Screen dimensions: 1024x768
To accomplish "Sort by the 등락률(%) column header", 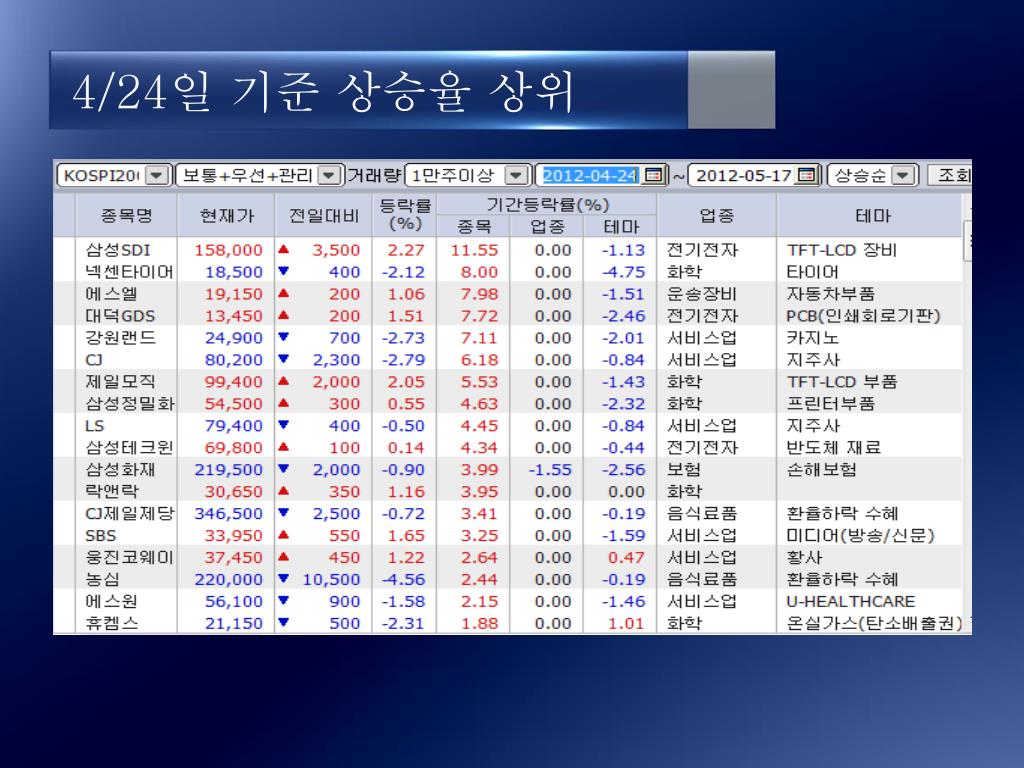I will click(405, 215).
